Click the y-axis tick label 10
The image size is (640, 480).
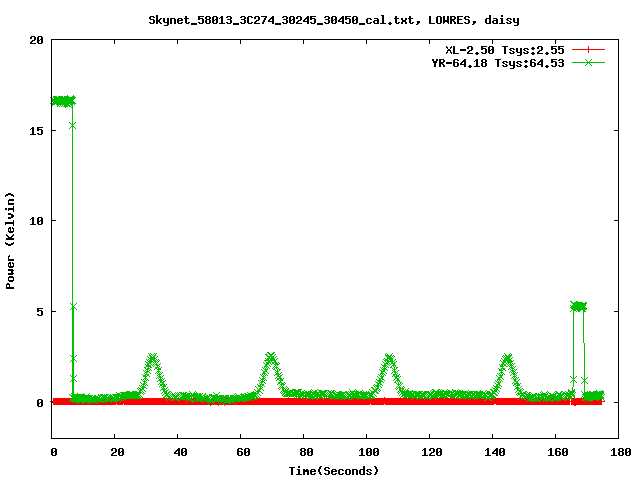pos(36,221)
